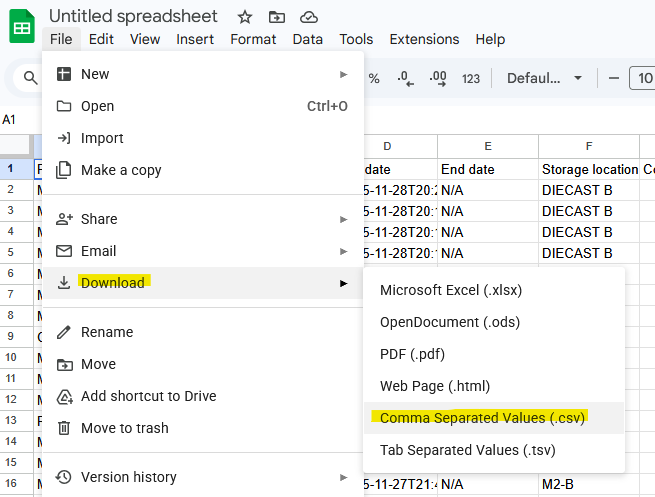The image size is (655, 497).
Task: Click the Open folder icon
Action: [63, 106]
